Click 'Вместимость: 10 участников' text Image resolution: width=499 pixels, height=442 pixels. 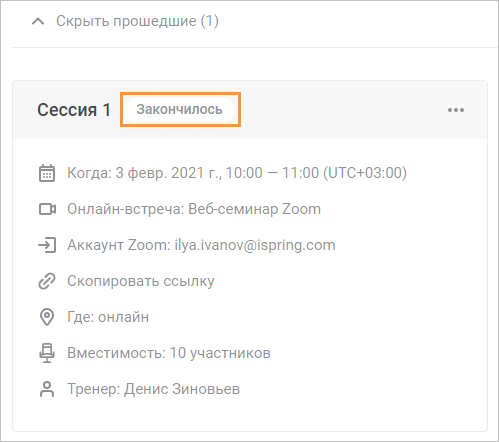pyautogui.click(x=169, y=353)
